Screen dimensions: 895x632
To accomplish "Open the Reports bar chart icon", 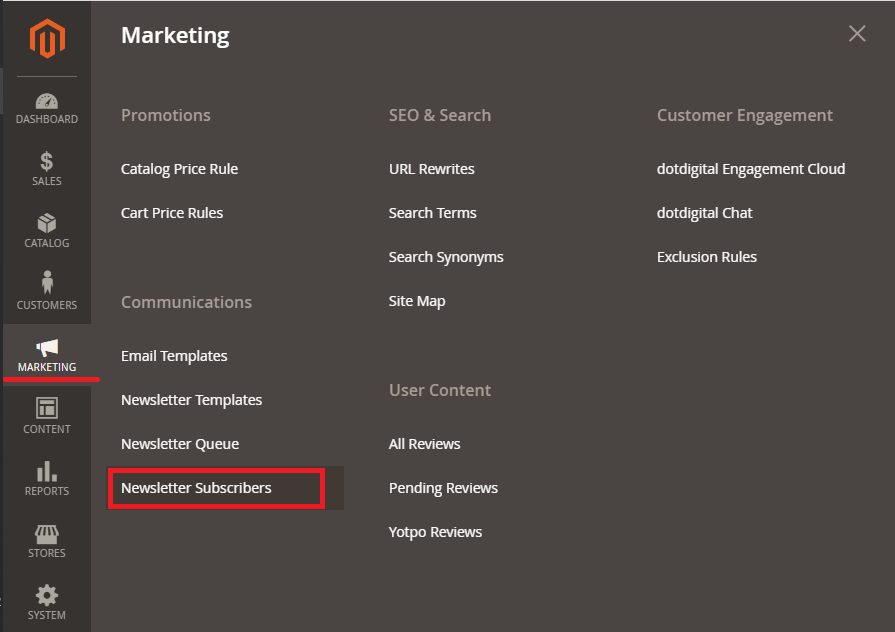I will pyautogui.click(x=47, y=472).
